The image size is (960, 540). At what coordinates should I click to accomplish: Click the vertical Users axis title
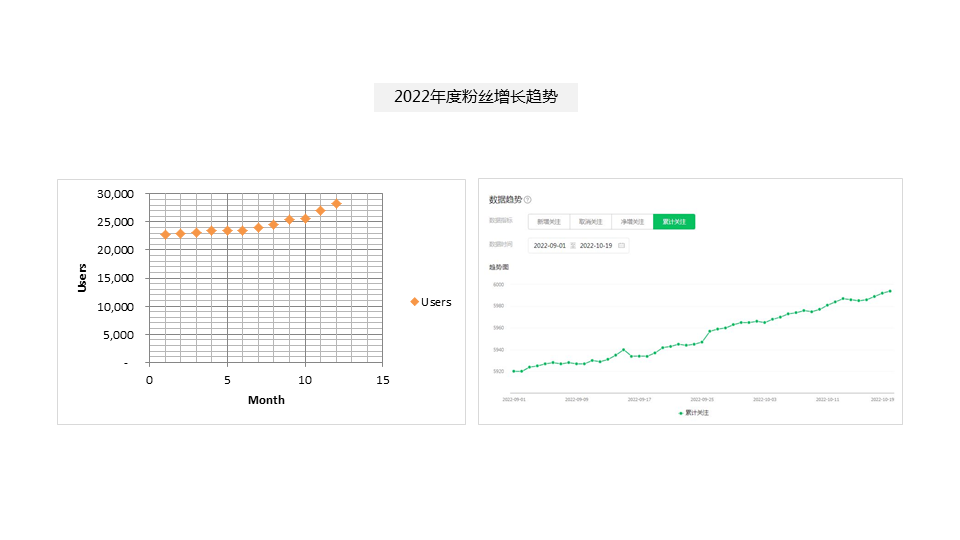(82, 277)
